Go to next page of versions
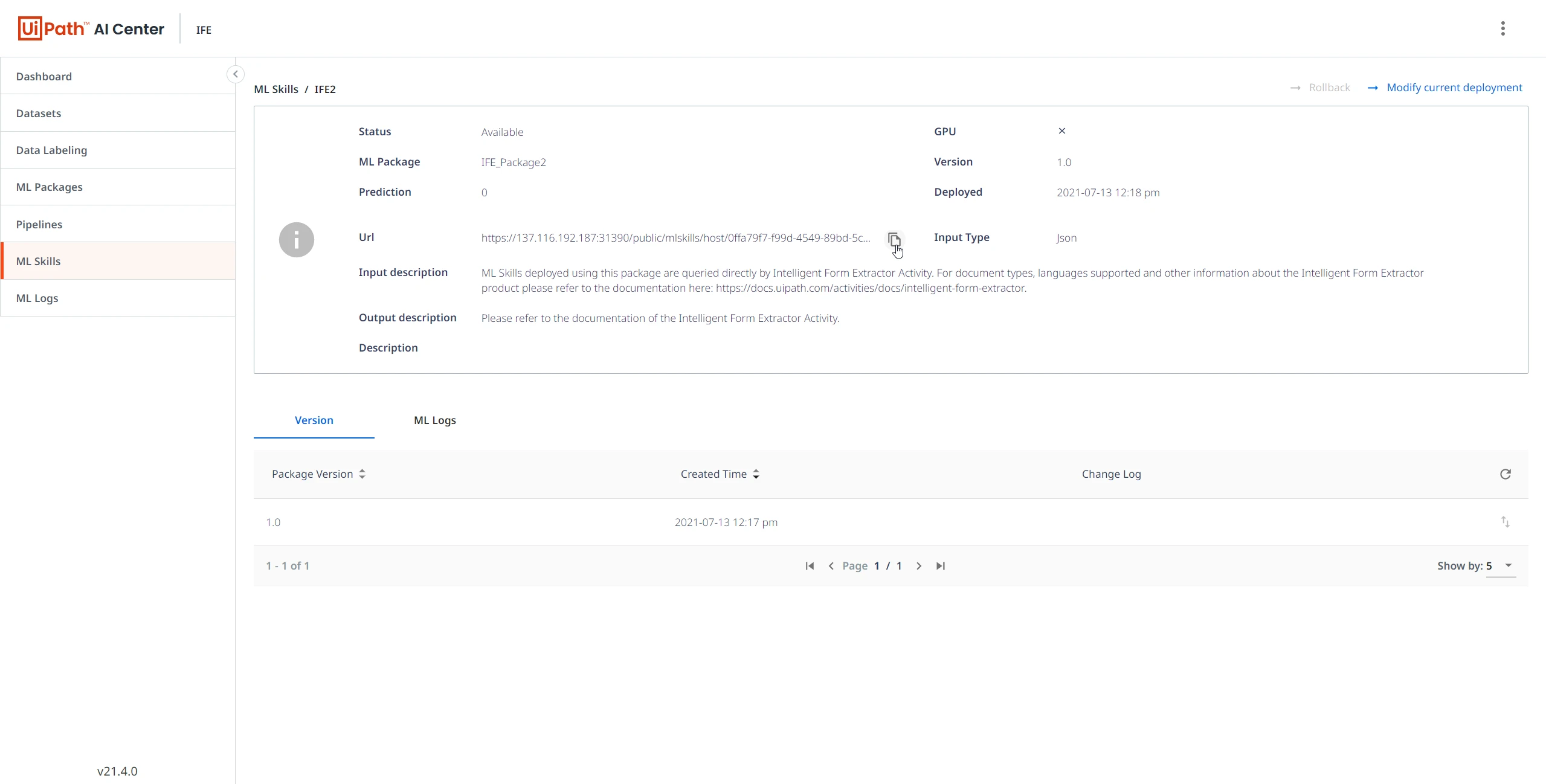This screenshot has height=784, width=1546. (x=919, y=566)
